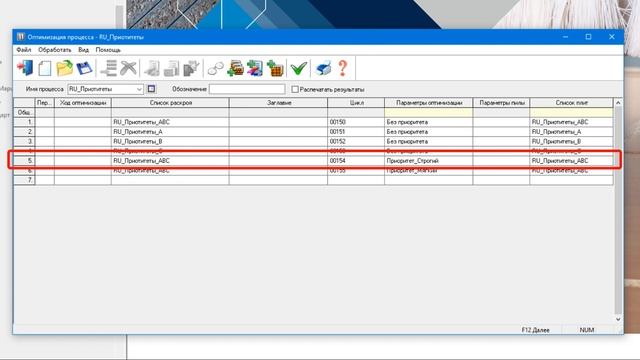Image resolution: width=640 pixels, height=360 pixels.
Task: Click the Параметры пилы column header
Action: click(501, 103)
